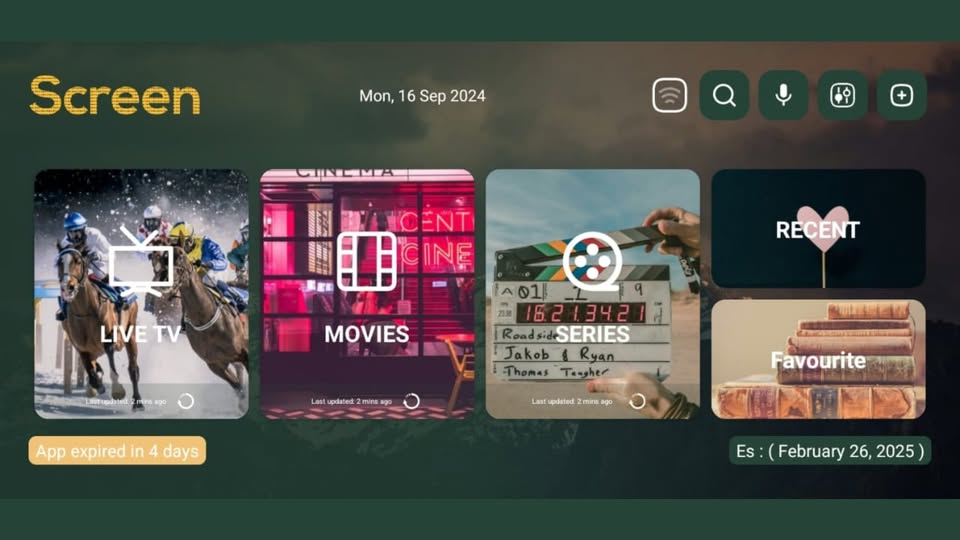This screenshot has width=960, height=540.
Task: Select the SERIES label
Action: click(592, 334)
